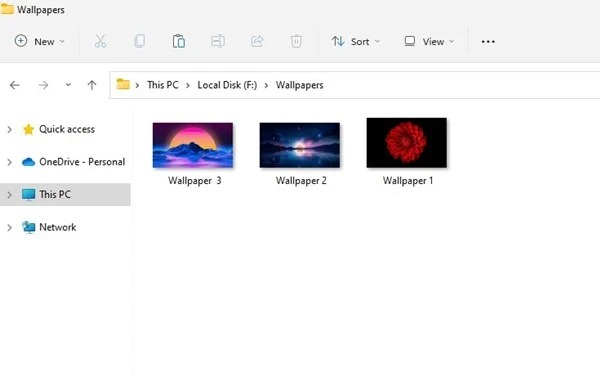Click Local Disk (F:) in address path
This screenshot has height=376, width=600.
(227, 85)
